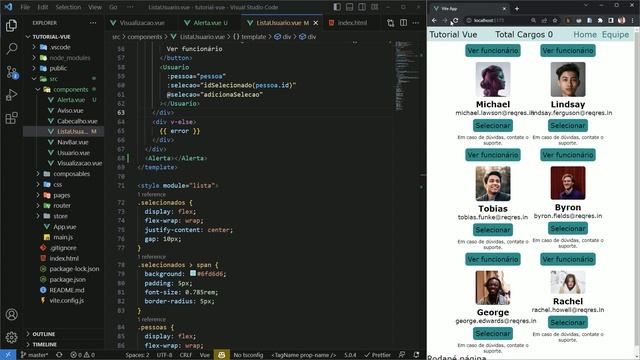Image resolution: width=640 pixels, height=360 pixels.
Task: Click browser back arrow
Action: click(434, 20)
